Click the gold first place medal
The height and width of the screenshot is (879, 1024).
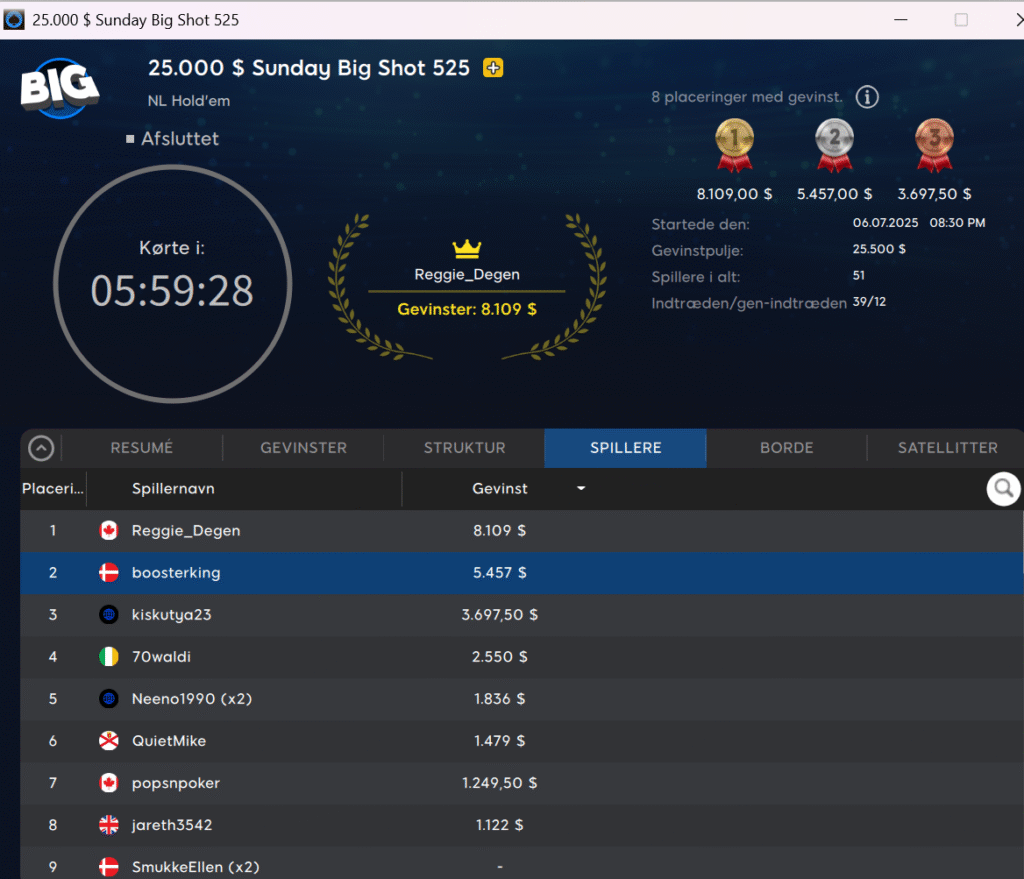coord(734,145)
